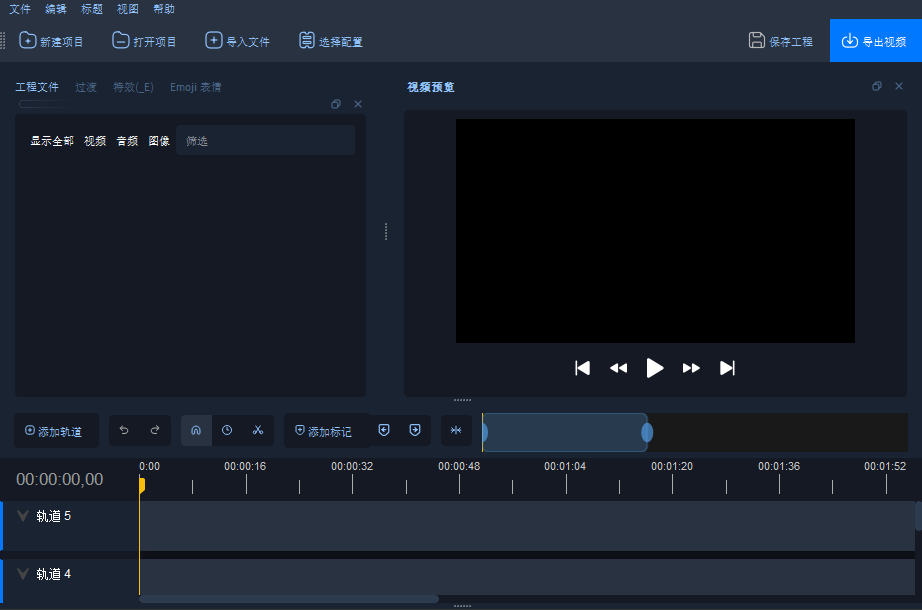The height and width of the screenshot is (610, 922).
Task: Click right handle of timeline zoom slider
Action: pyautogui.click(x=647, y=432)
